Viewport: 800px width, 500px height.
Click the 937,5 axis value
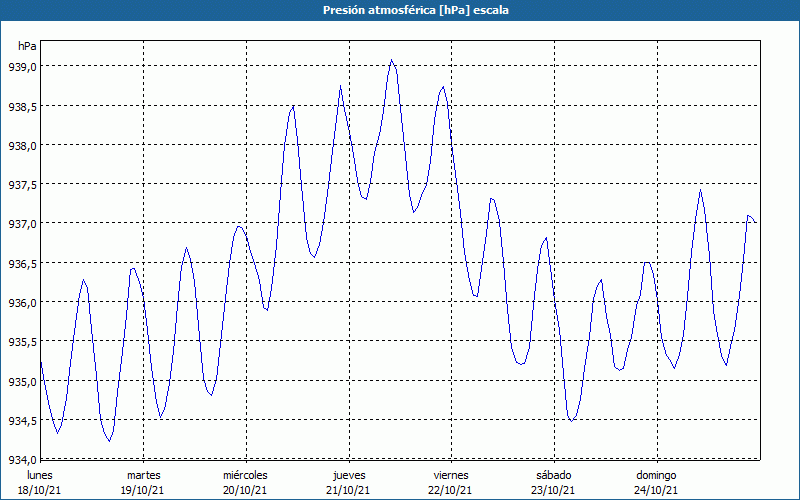click(22, 185)
